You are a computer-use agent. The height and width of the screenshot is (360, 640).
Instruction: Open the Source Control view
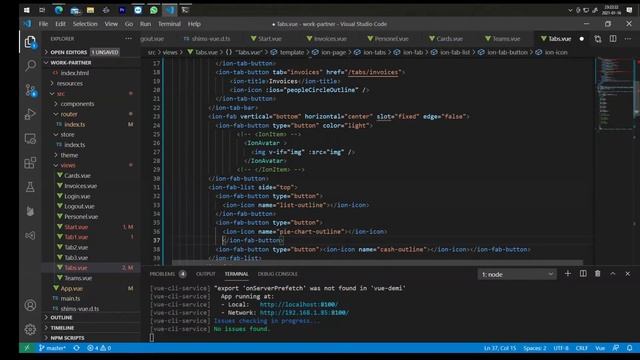pyautogui.click(x=31, y=90)
